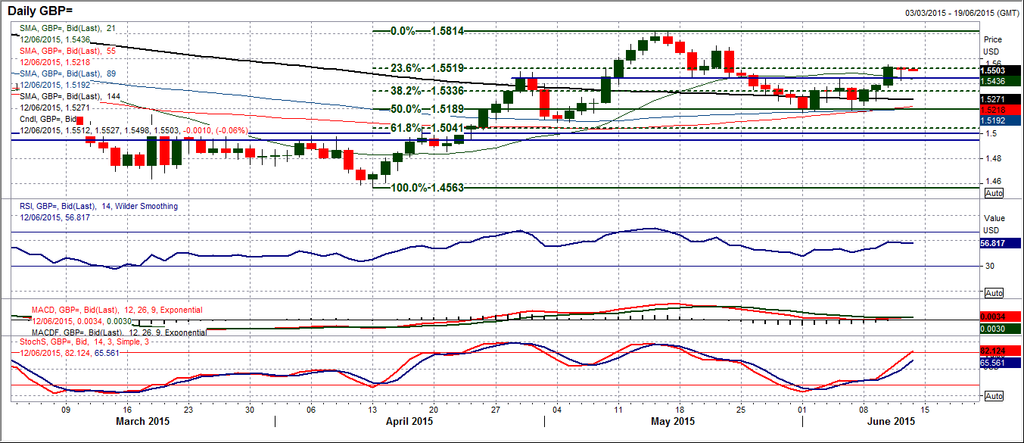Click the 1.46 price axis tick
Screen dimensions: 1024x443
(991, 181)
